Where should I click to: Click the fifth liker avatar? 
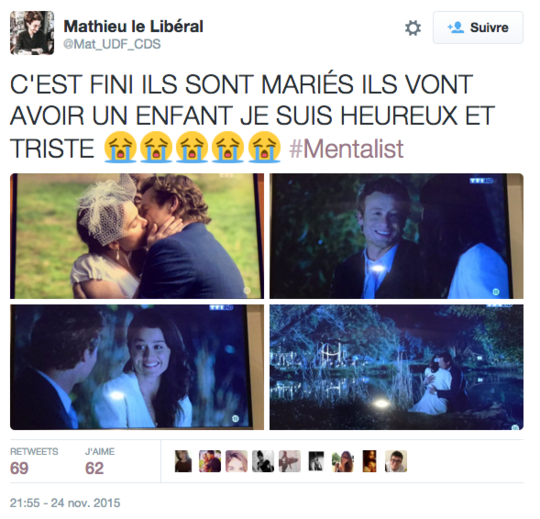click(x=290, y=461)
